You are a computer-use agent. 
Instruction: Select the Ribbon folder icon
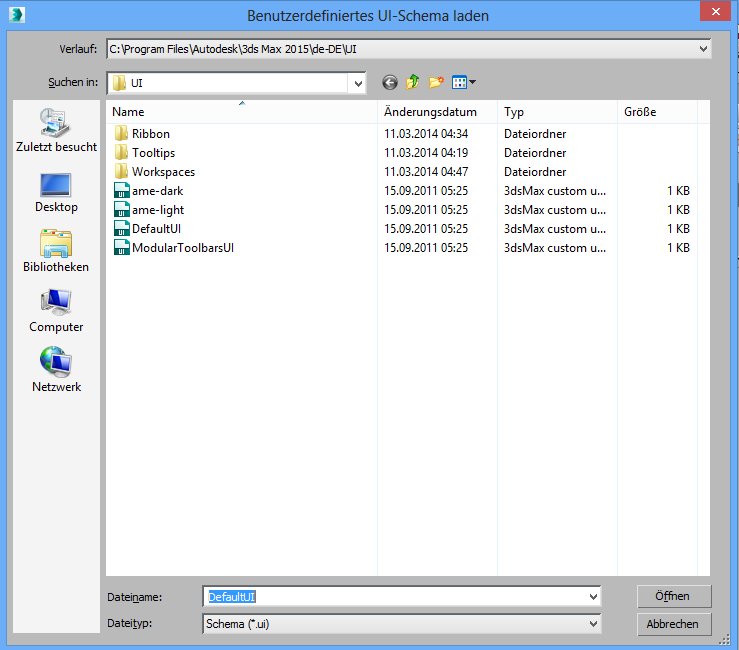coord(121,133)
